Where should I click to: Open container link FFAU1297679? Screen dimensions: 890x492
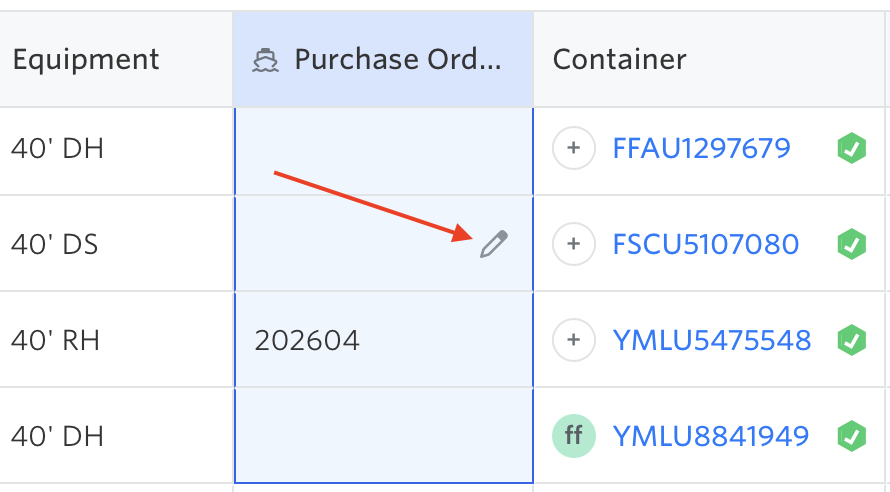[701, 149]
